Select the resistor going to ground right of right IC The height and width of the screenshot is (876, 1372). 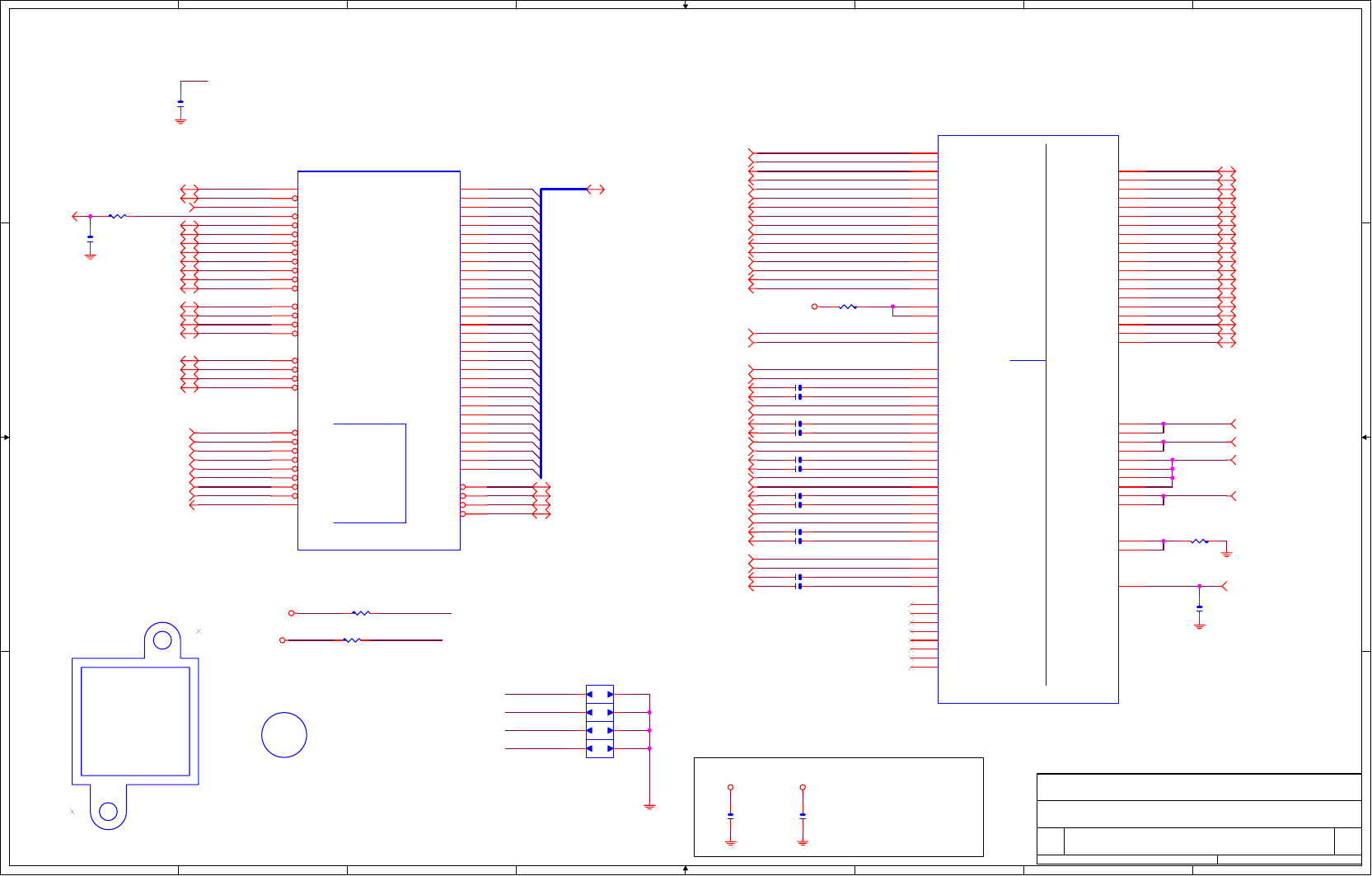[x=1200, y=541]
